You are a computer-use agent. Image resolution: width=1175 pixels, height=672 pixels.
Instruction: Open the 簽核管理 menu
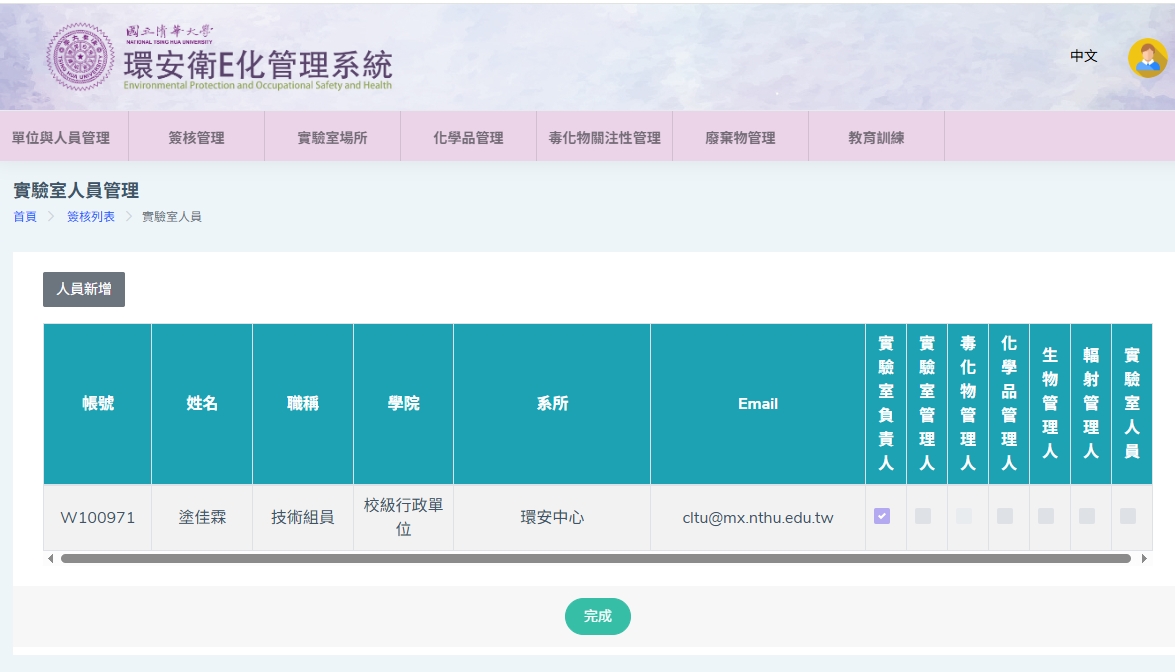[x=196, y=138]
